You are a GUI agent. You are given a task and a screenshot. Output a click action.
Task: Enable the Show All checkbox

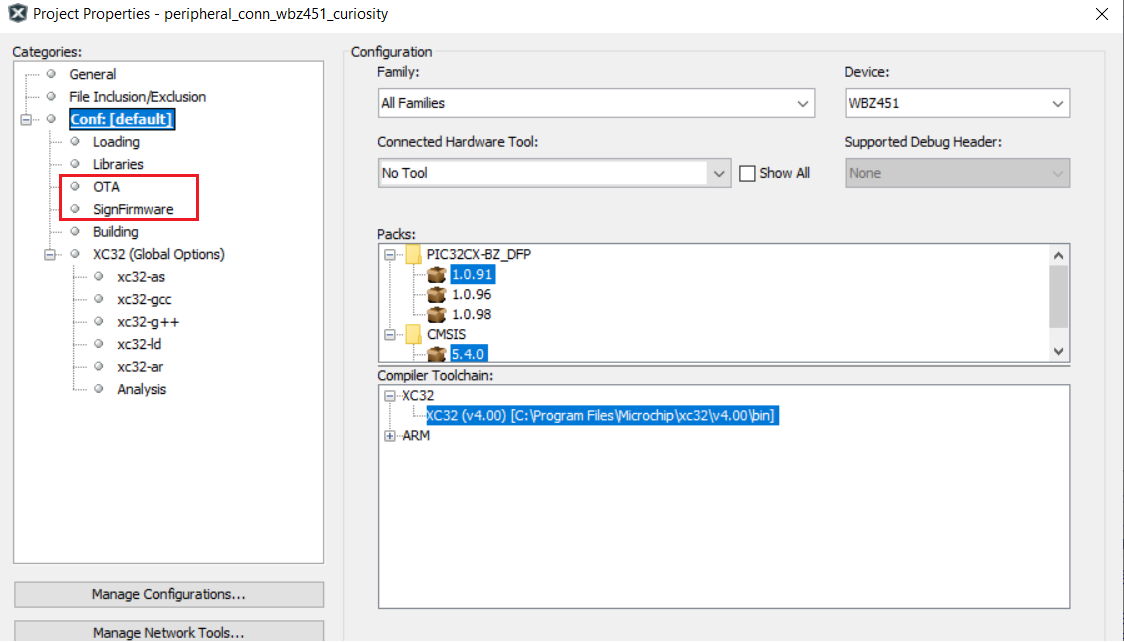coord(747,173)
